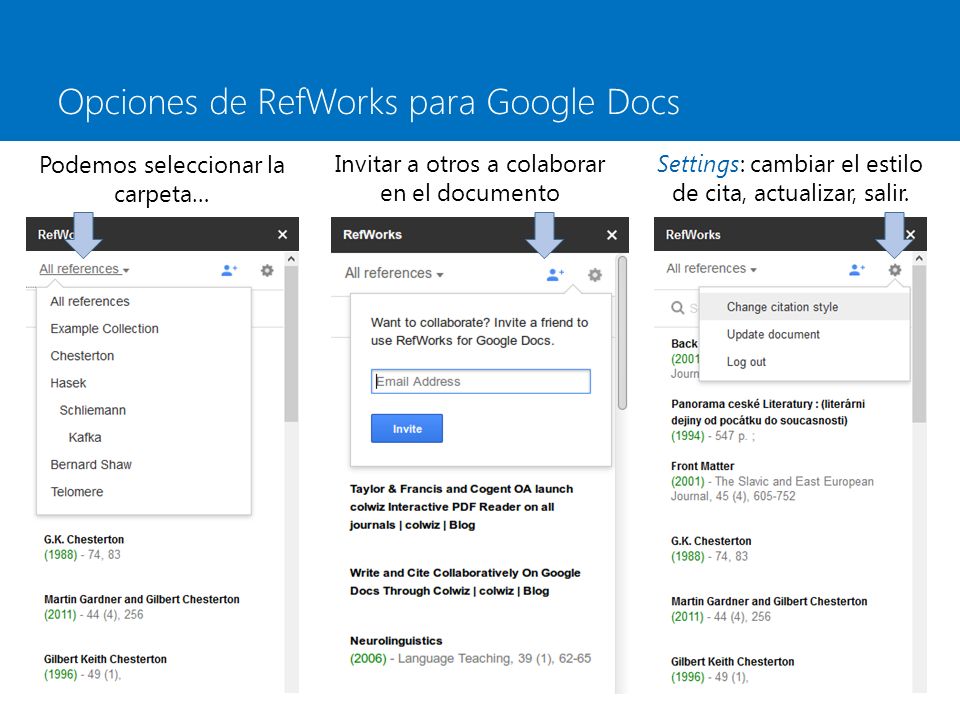960x720 pixels.
Task: Focus the Email Address field
Action: tap(481, 381)
